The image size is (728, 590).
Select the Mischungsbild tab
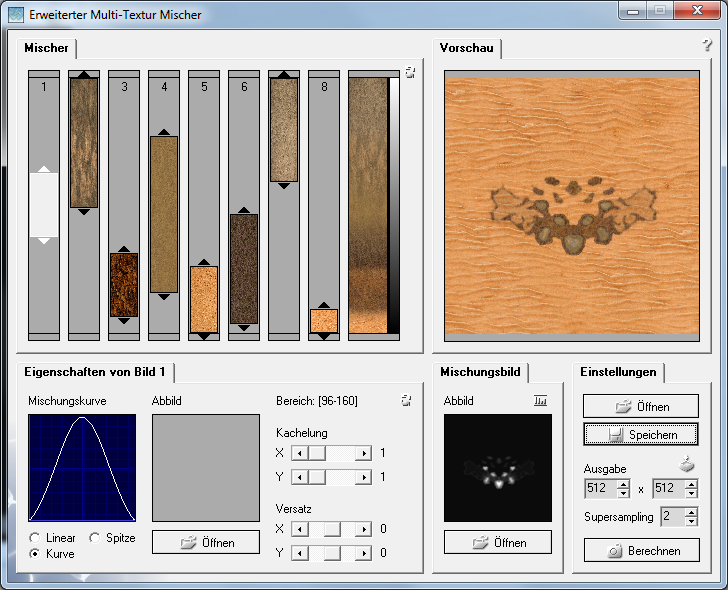[480, 372]
